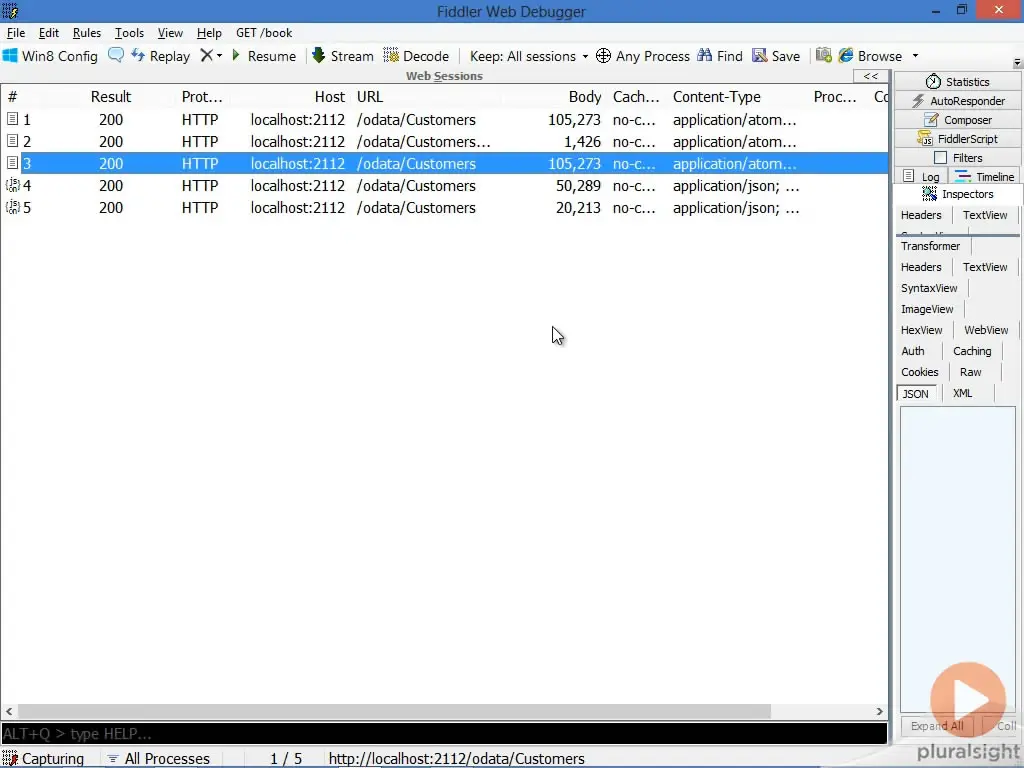The width and height of the screenshot is (1024, 768).
Task: Open the Rules menu
Action: coord(87,33)
